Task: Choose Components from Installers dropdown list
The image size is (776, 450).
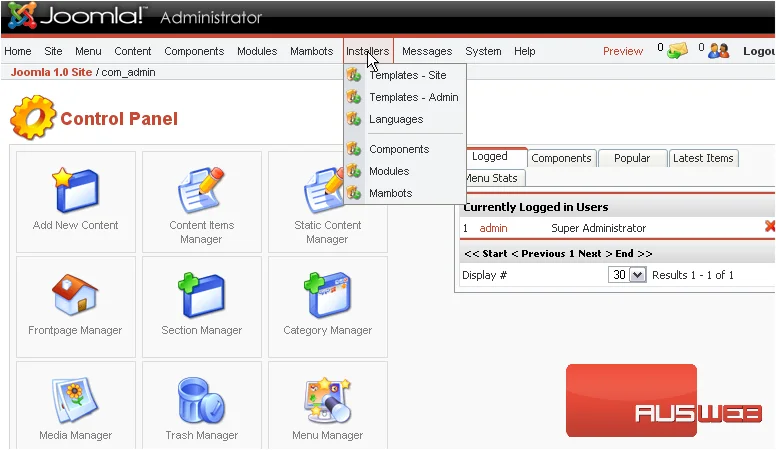Action: (x=399, y=149)
